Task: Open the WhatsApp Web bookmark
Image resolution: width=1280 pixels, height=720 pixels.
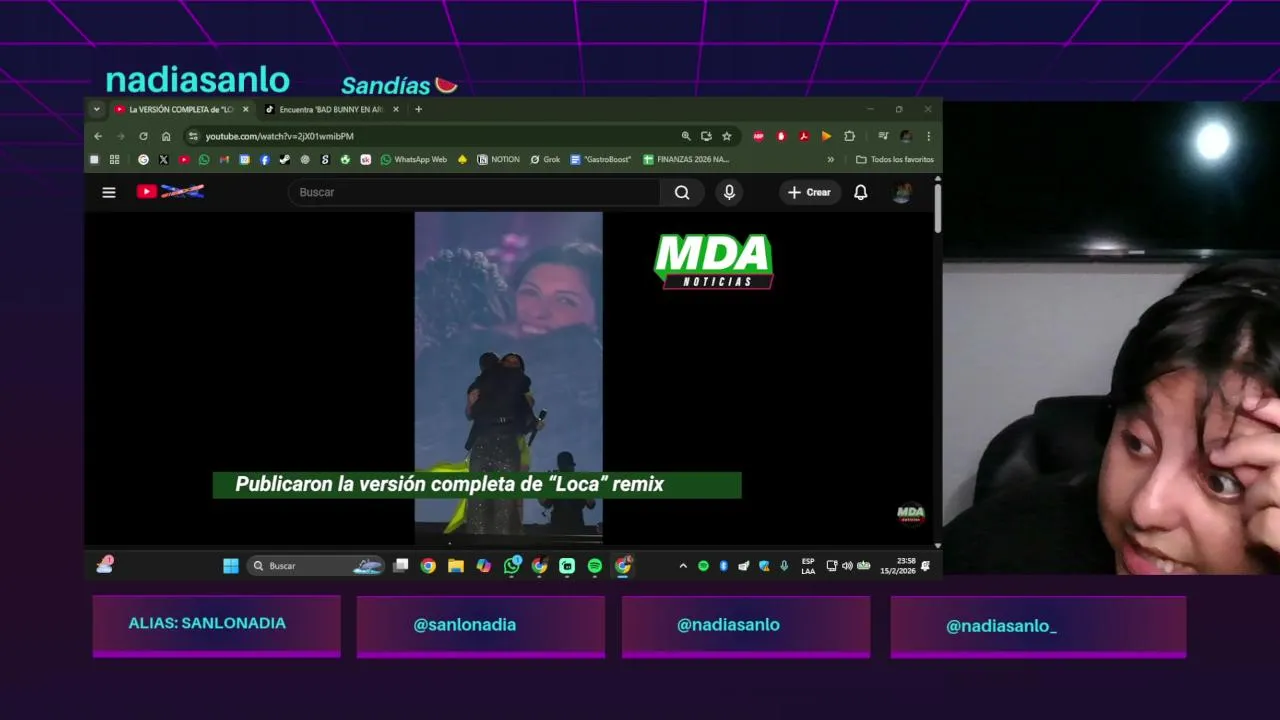Action: 414,159
